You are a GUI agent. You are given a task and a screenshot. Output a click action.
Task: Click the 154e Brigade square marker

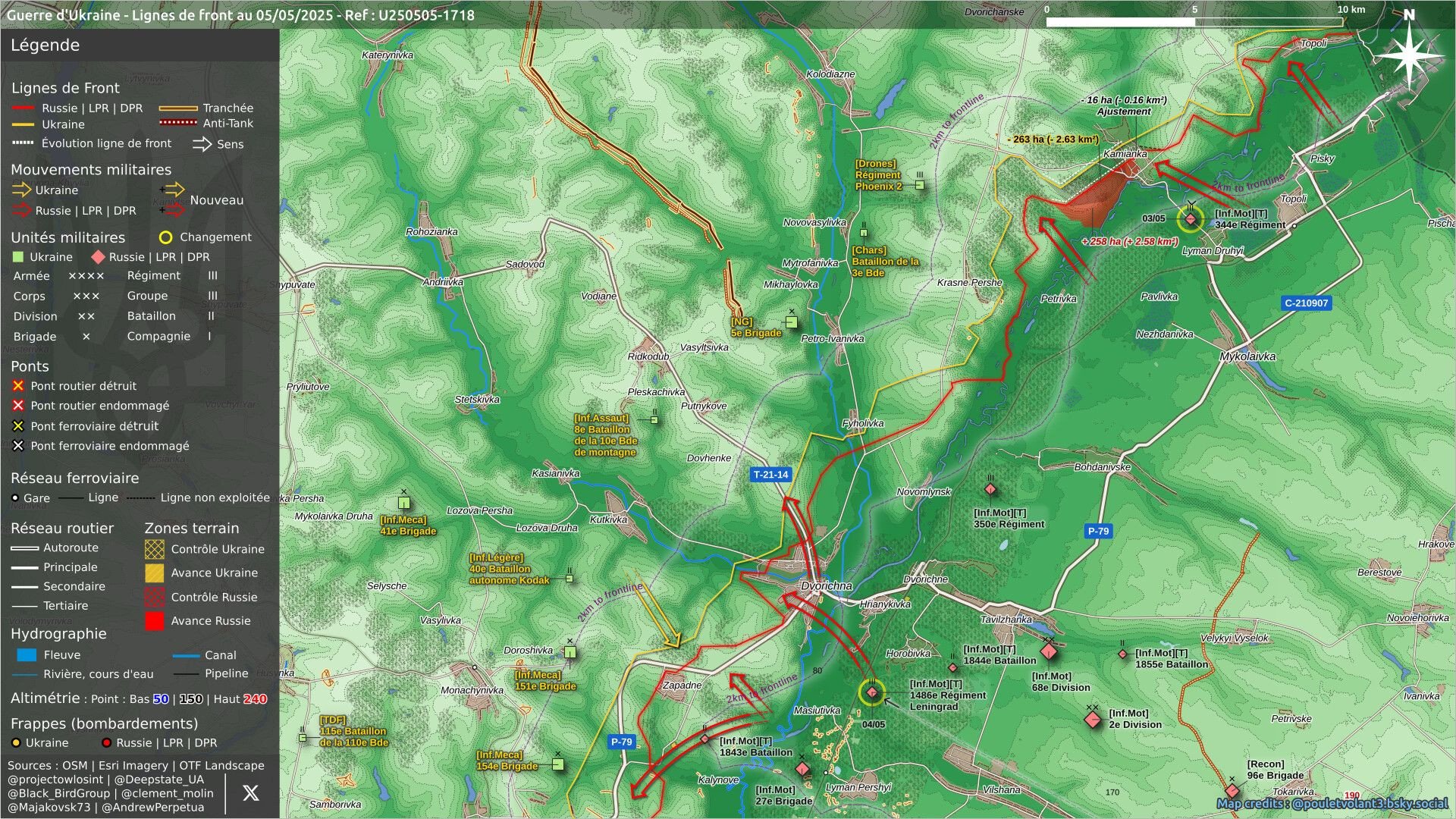(x=558, y=764)
